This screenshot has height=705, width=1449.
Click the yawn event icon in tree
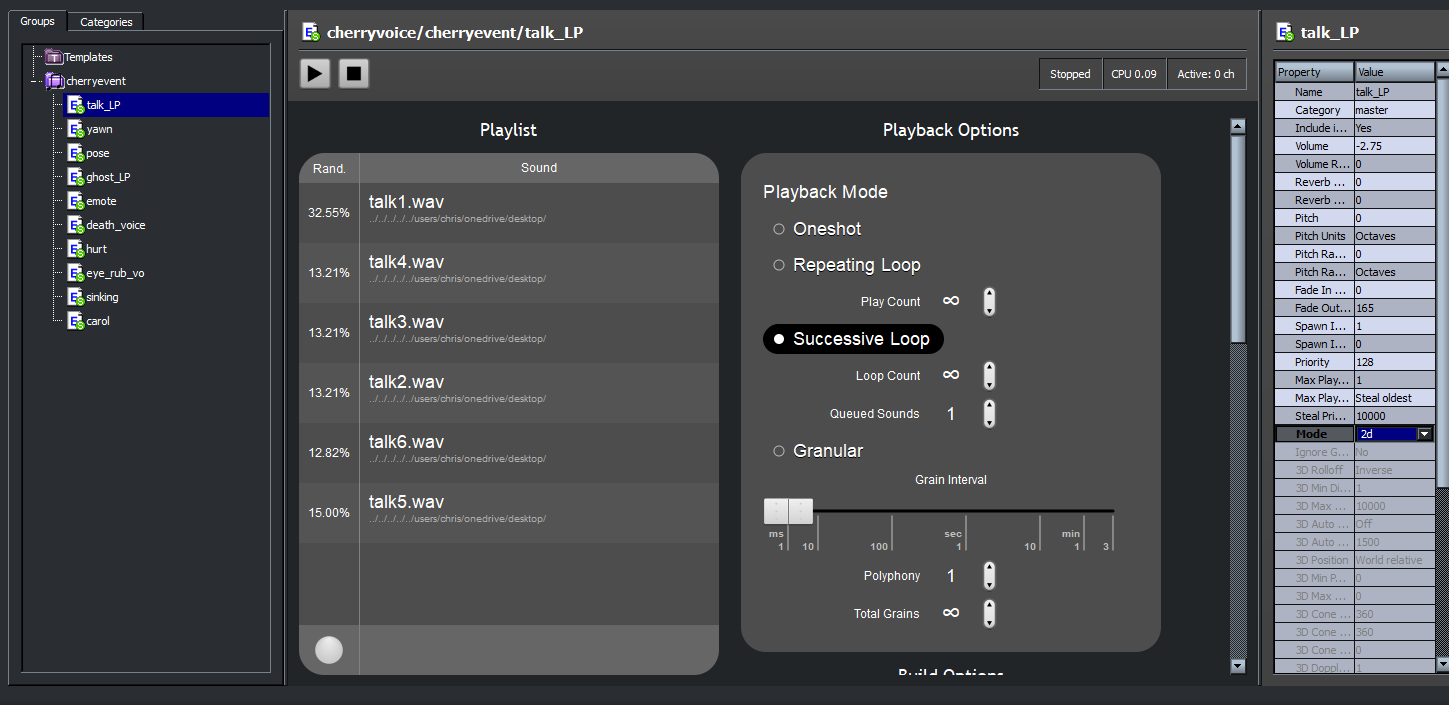click(75, 129)
